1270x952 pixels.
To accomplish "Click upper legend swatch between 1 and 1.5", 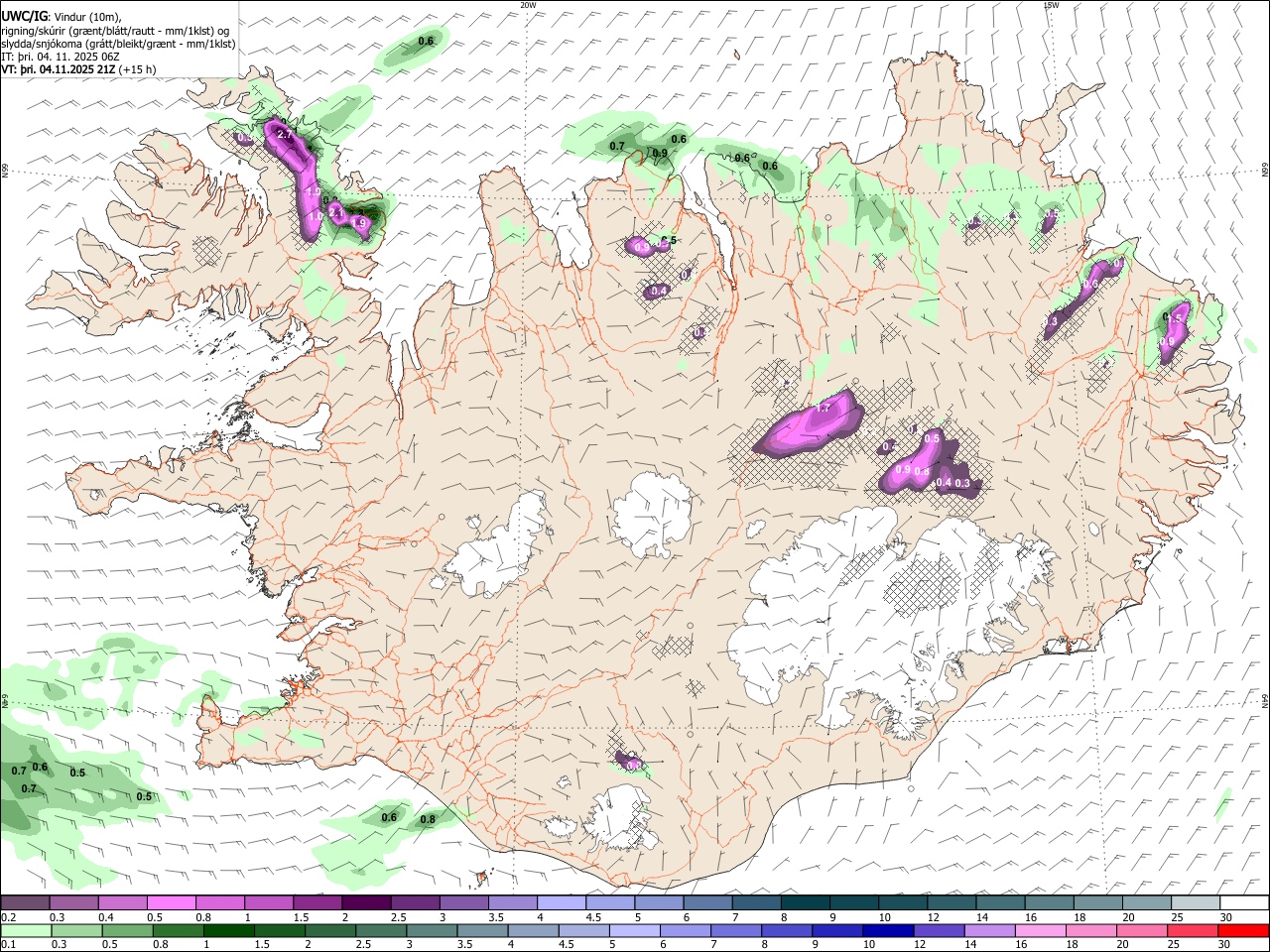I will coord(268,903).
